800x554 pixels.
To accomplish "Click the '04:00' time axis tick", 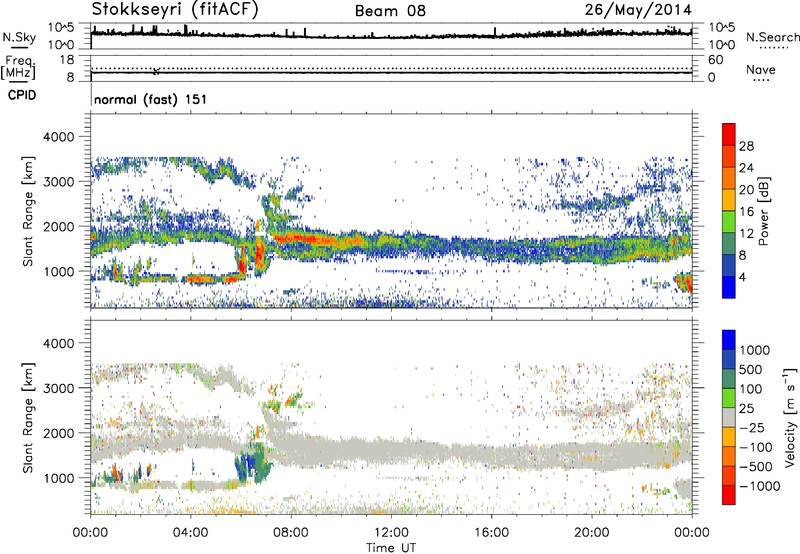I will tap(190, 533).
